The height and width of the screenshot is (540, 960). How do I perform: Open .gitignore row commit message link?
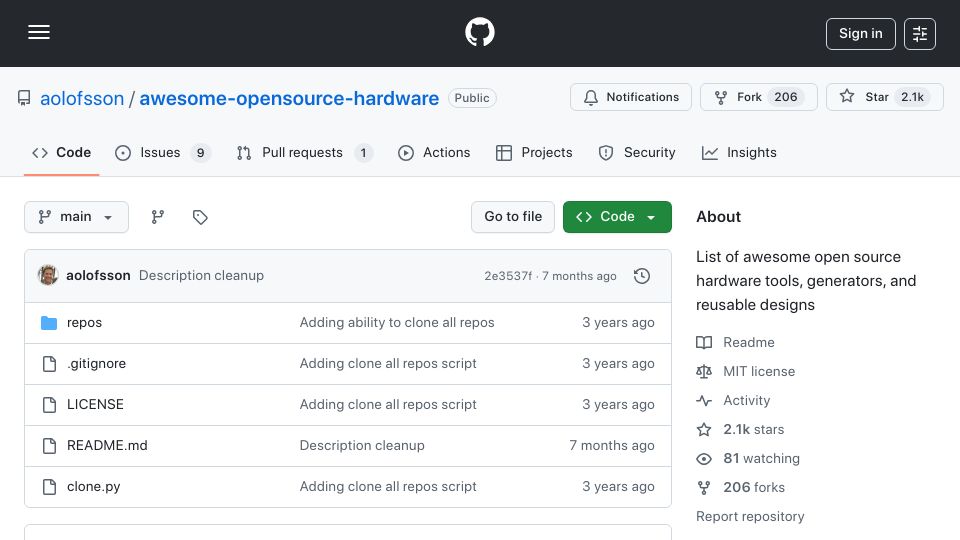388,364
